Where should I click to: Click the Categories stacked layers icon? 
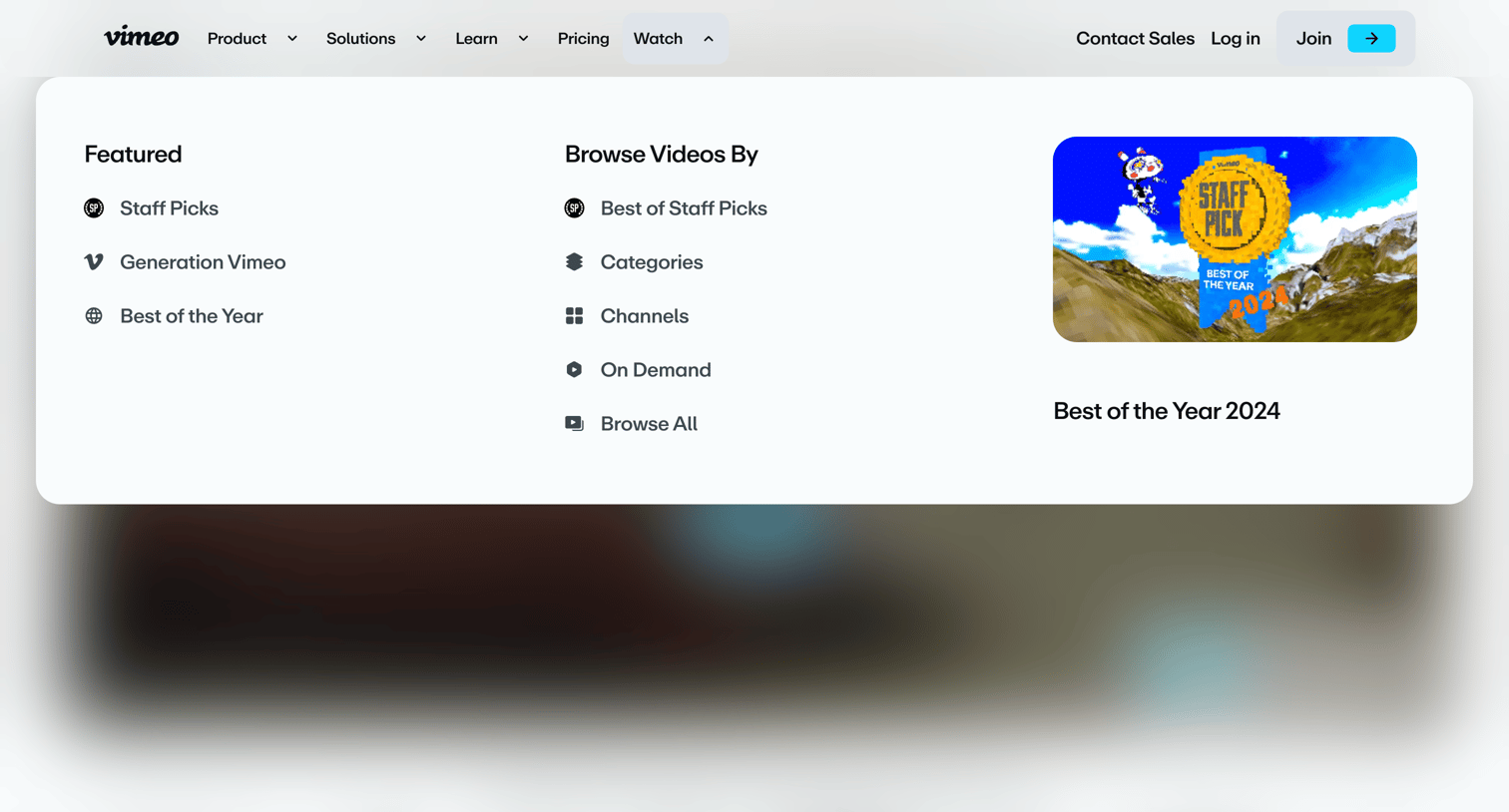click(574, 262)
